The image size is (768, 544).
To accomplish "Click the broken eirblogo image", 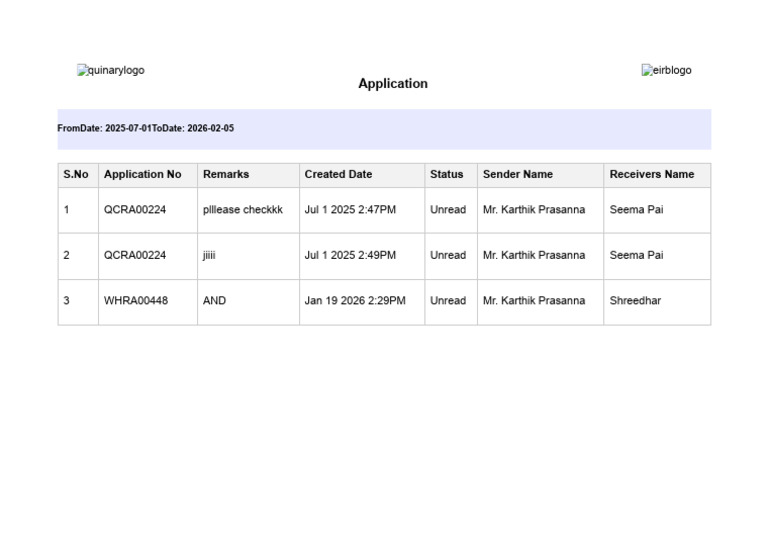I will coord(666,70).
